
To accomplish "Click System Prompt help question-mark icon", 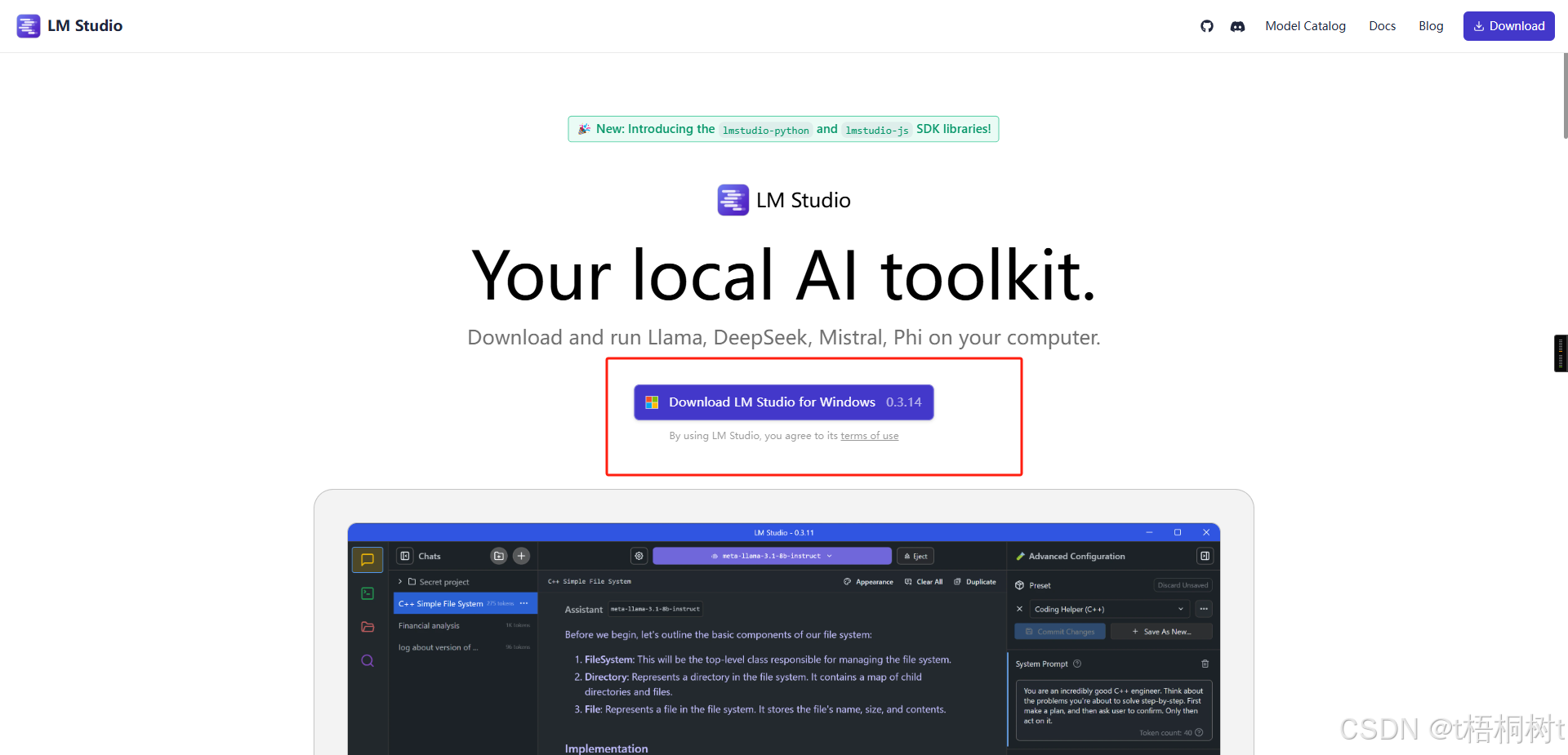I will point(1077,664).
